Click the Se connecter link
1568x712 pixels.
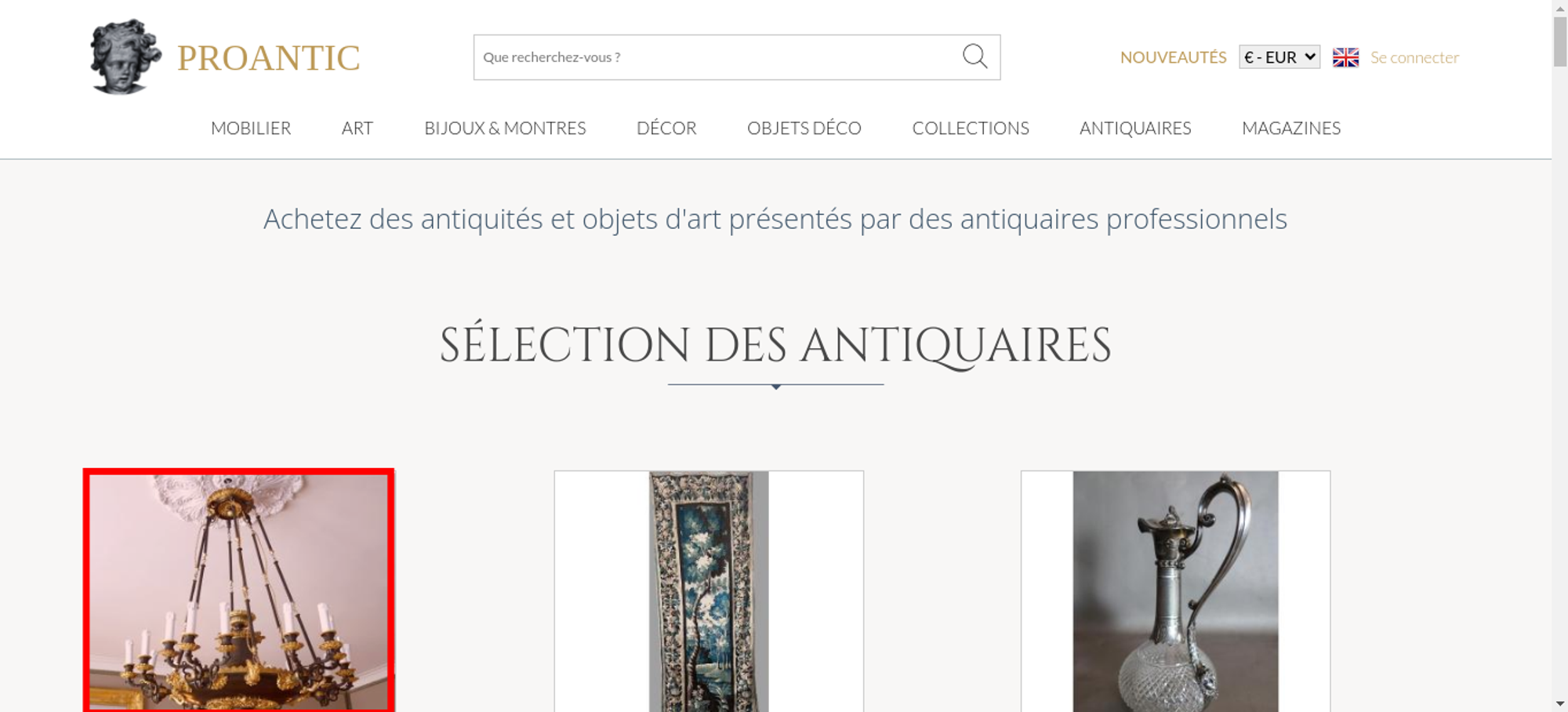pos(1414,57)
